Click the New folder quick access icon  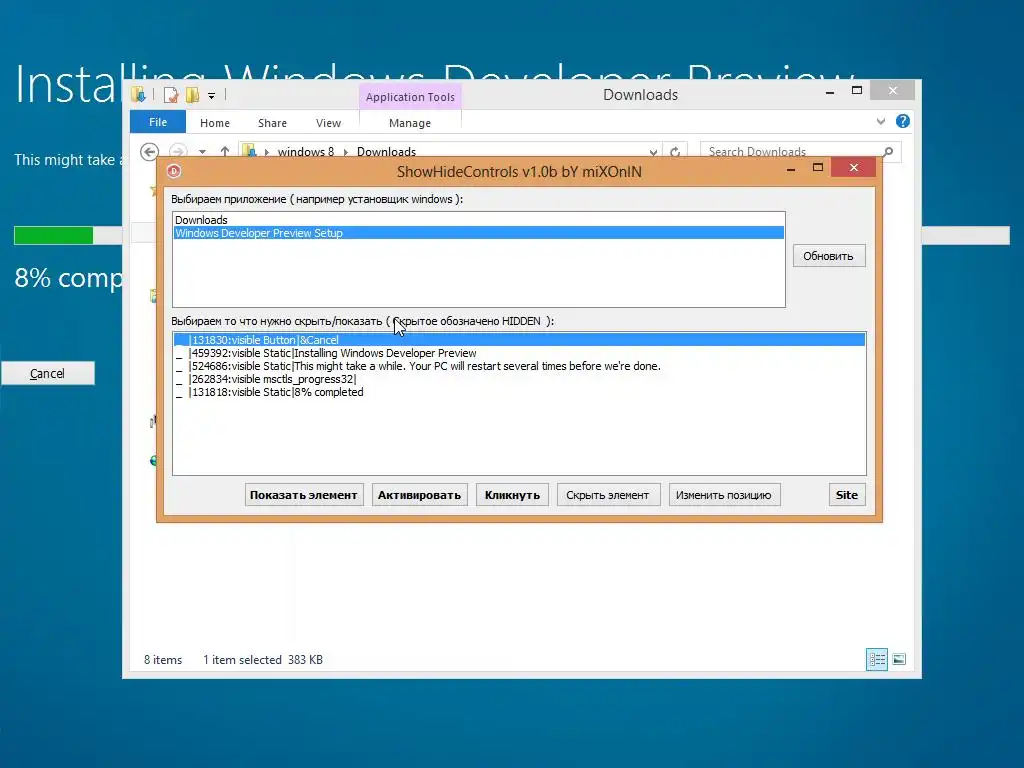tap(192, 95)
